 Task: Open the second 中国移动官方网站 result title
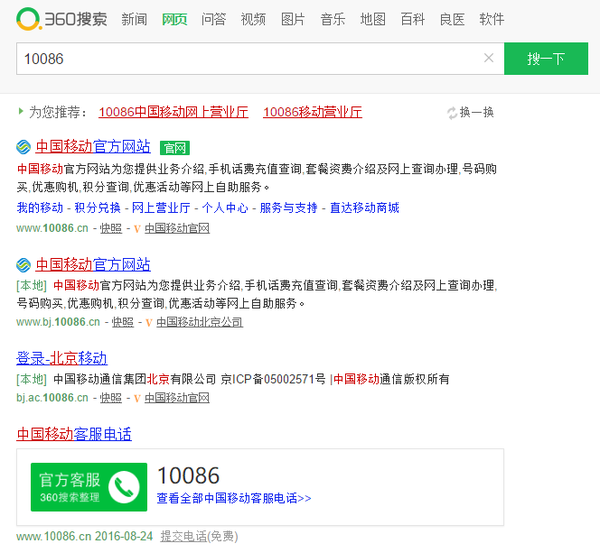click(93, 264)
